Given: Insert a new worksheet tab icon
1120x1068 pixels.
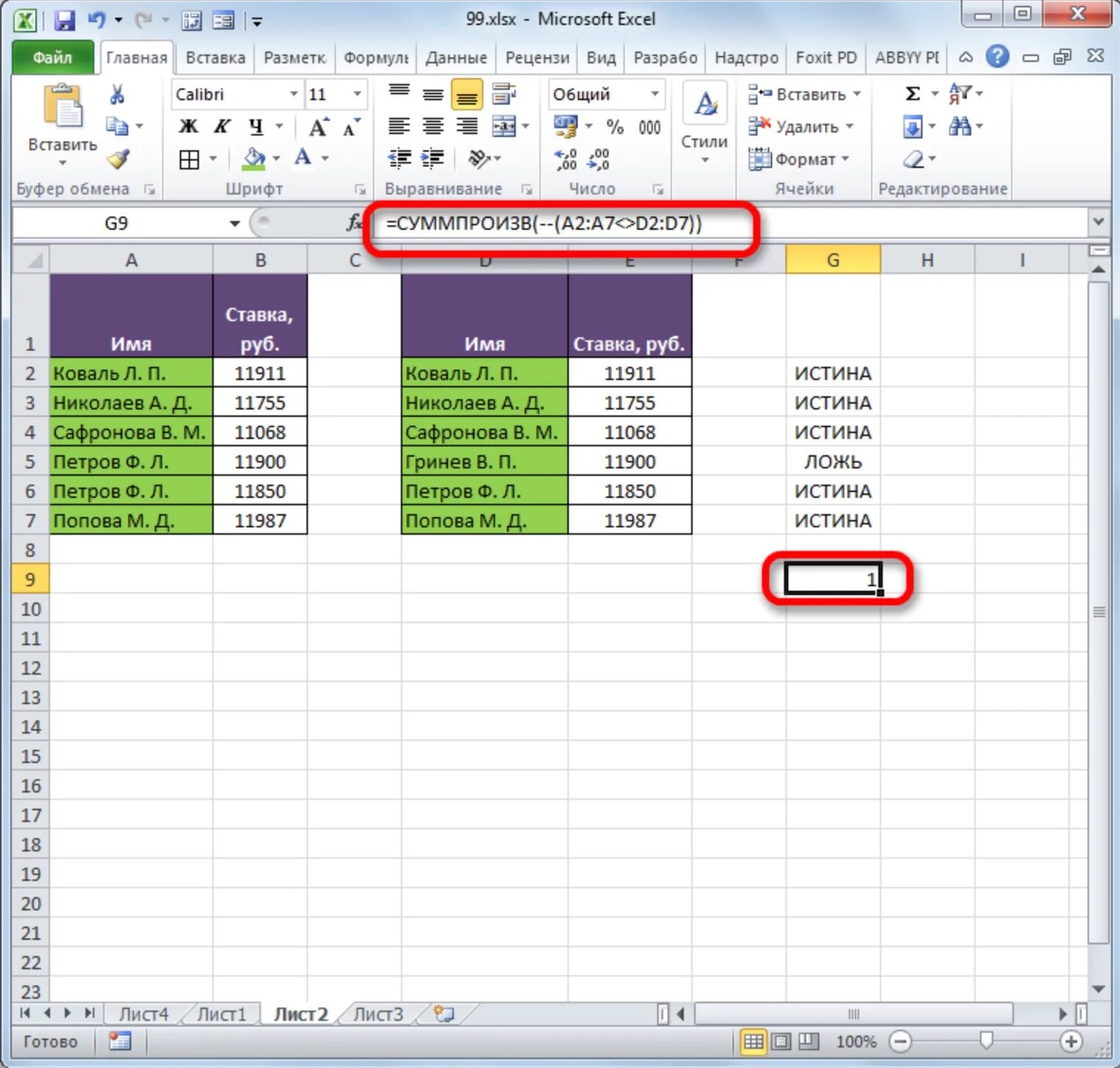Looking at the screenshot, I should tap(444, 1014).
